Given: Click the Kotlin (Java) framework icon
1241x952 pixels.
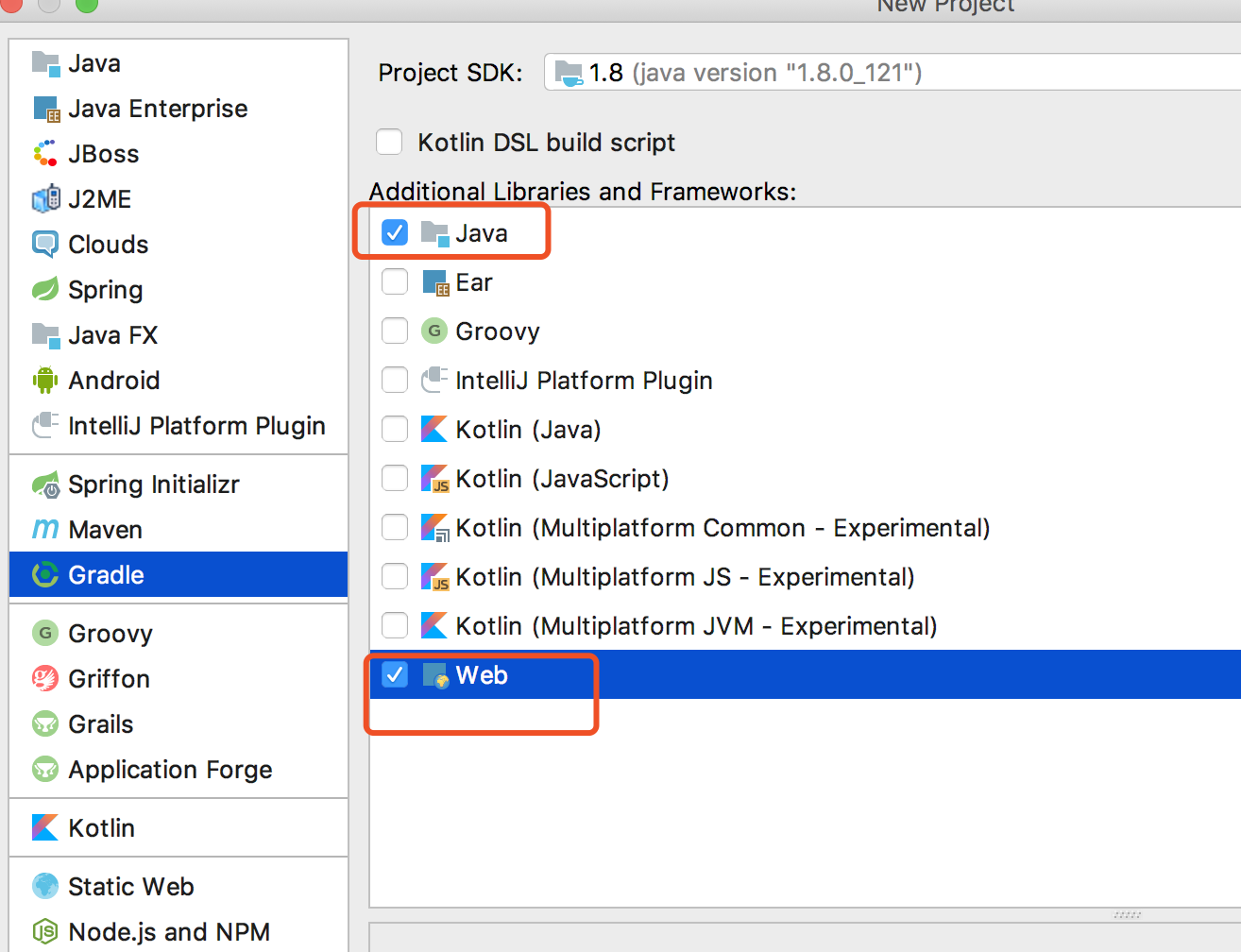Looking at the screenshot, I should tap(434, 430).
